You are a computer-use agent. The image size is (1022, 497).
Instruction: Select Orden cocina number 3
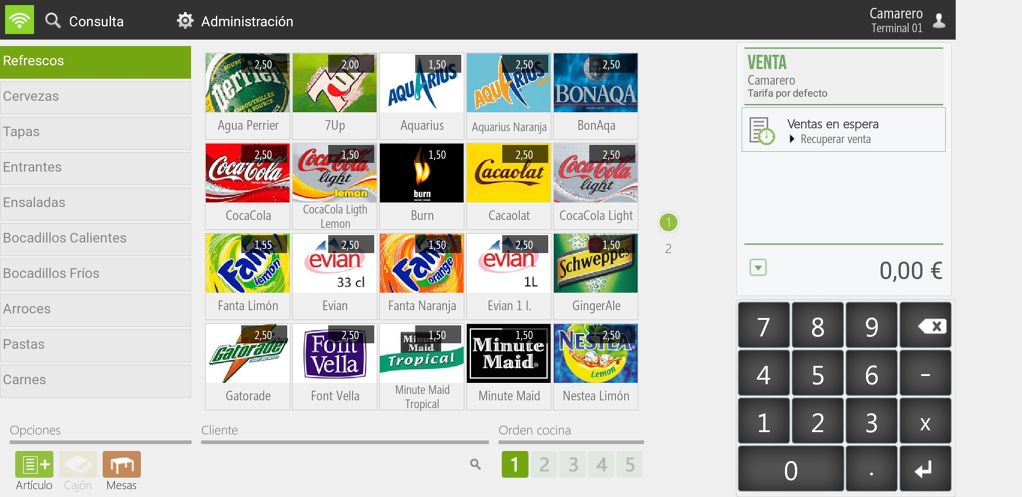573,465
